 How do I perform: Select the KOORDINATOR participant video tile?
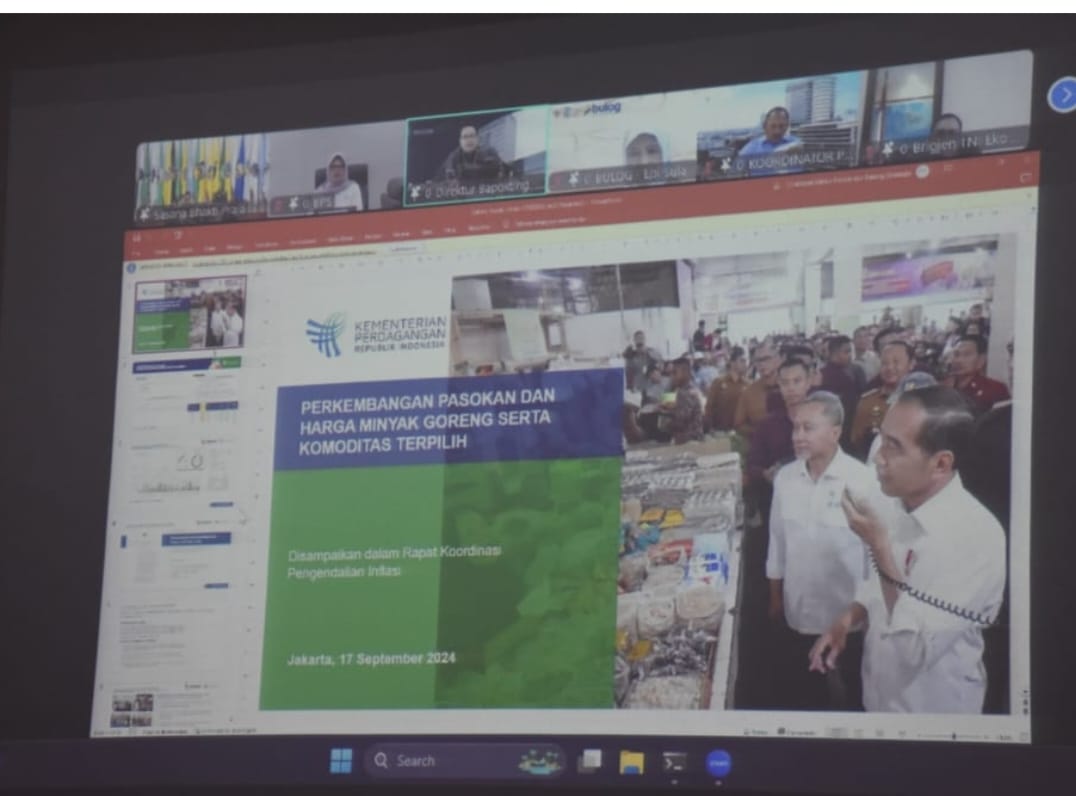[780, 128]
